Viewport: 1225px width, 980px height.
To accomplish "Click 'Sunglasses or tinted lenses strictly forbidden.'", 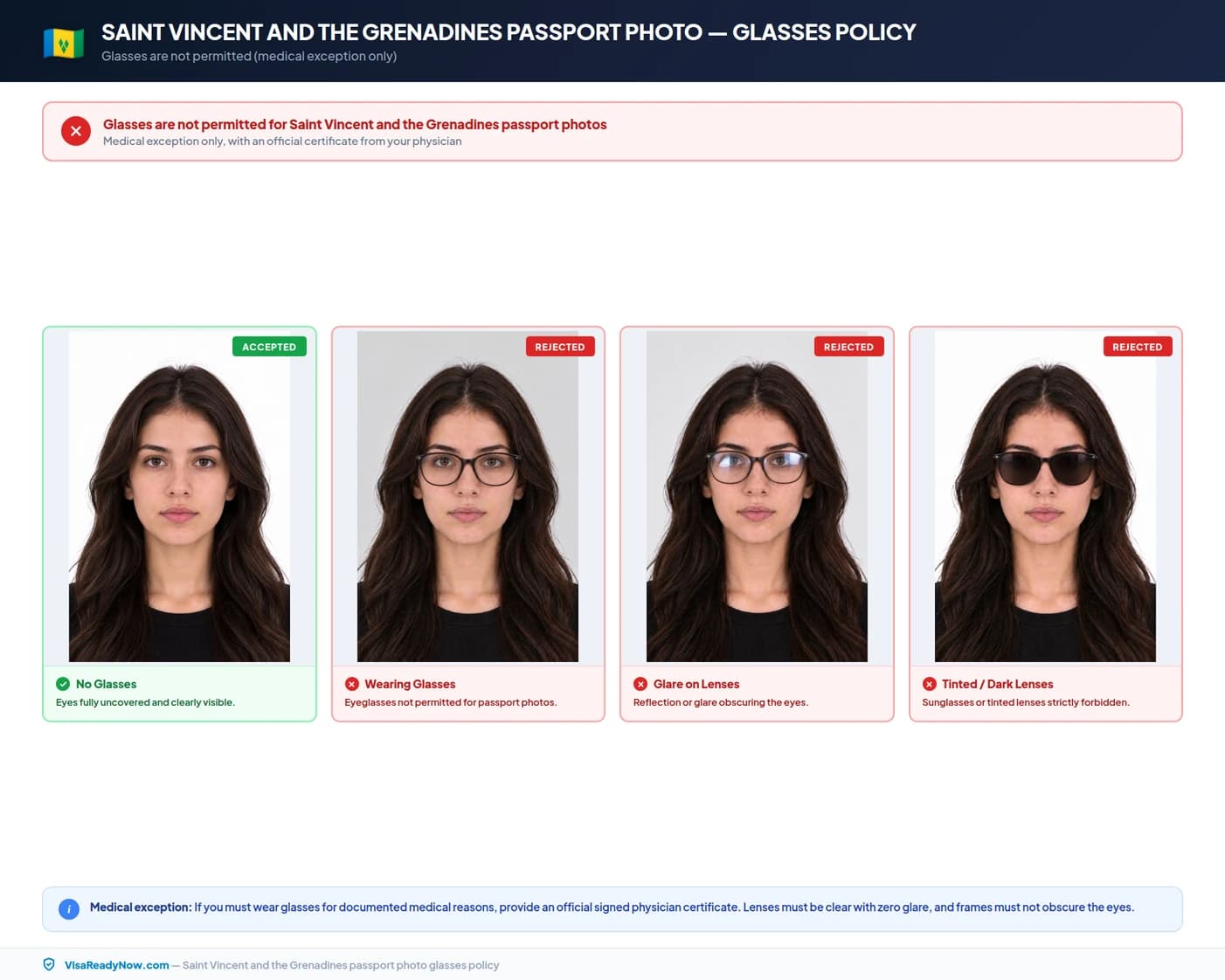I will [x=1026, y=702].
